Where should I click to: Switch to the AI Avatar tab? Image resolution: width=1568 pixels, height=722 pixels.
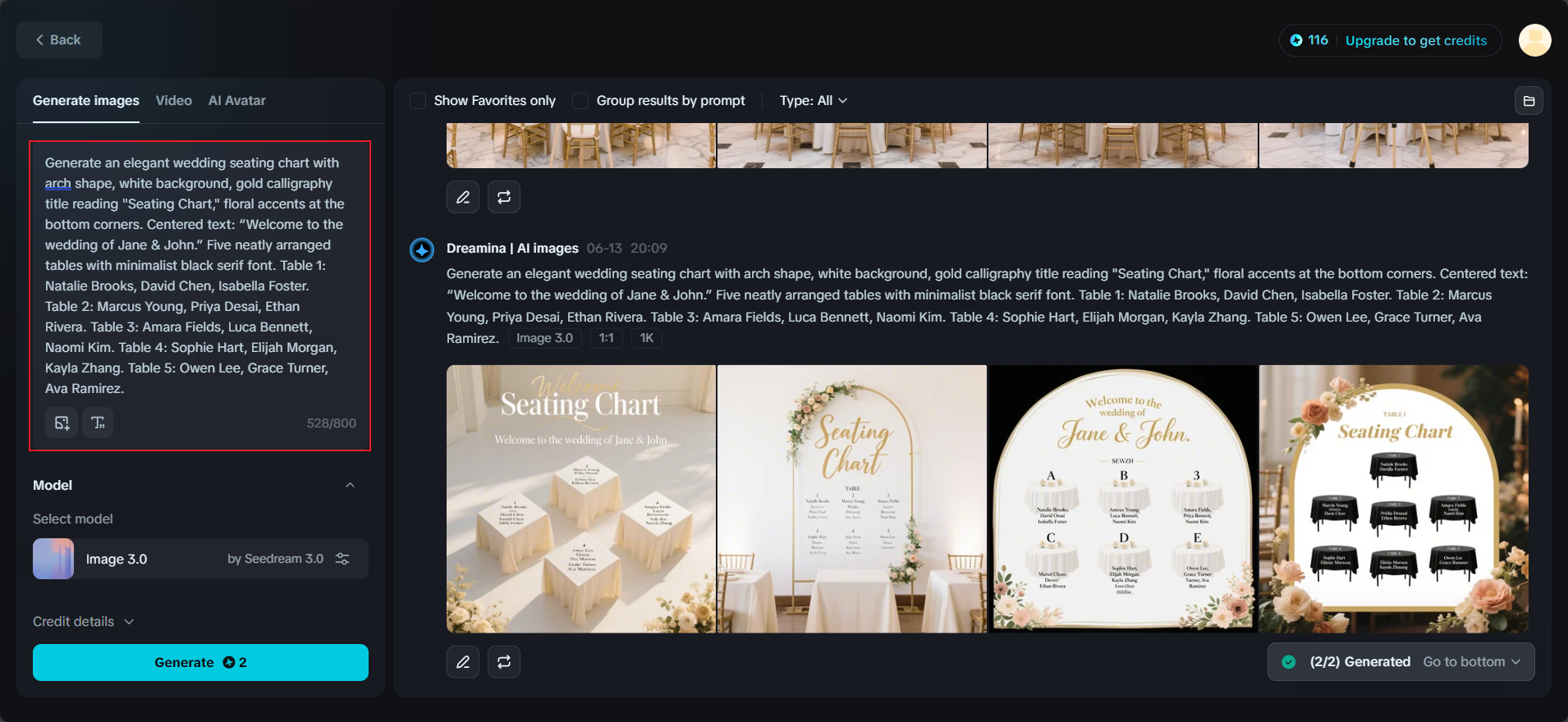(237, 100)
